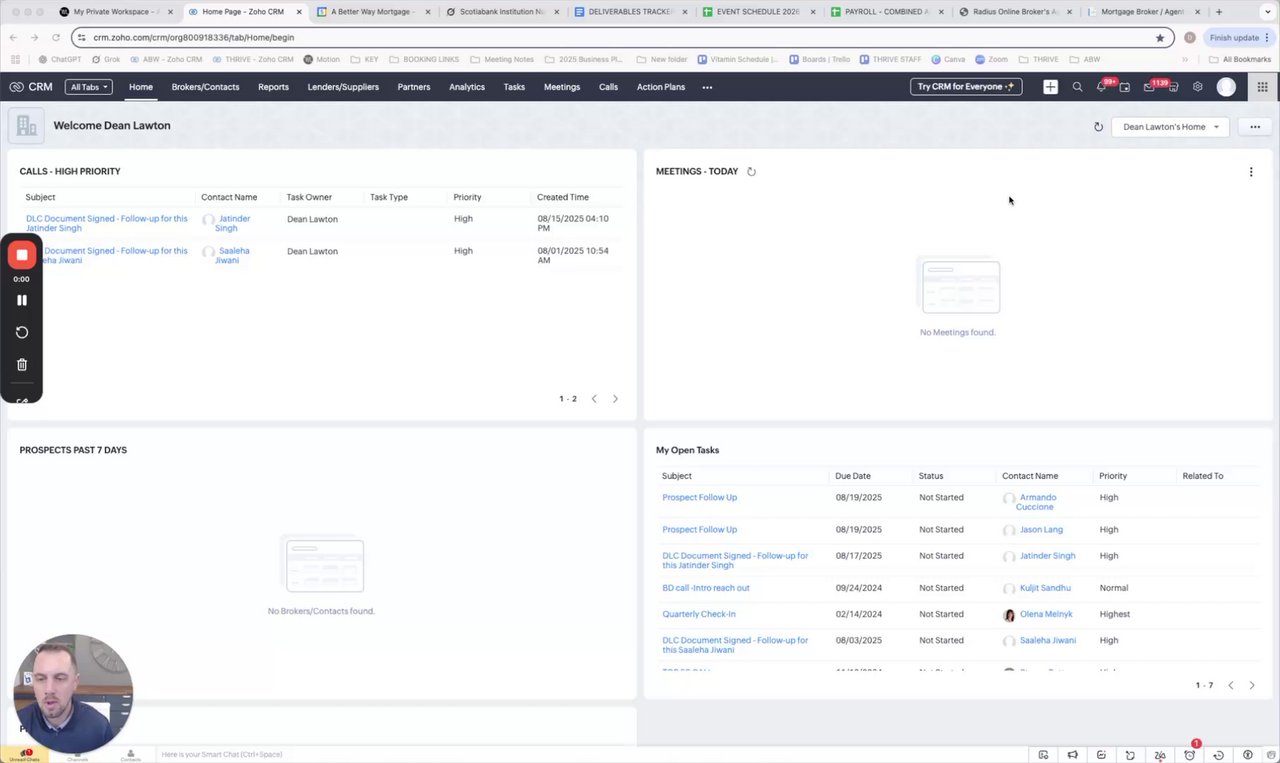The image size is (1280, 763).
Task: Open Kuljit Sandhu contact link
Action: click(1045, 588)
